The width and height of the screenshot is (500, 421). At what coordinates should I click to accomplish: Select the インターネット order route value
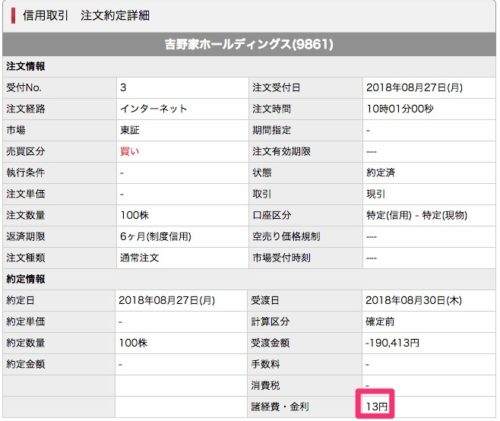pyautogui.click(x=153, y=109)
